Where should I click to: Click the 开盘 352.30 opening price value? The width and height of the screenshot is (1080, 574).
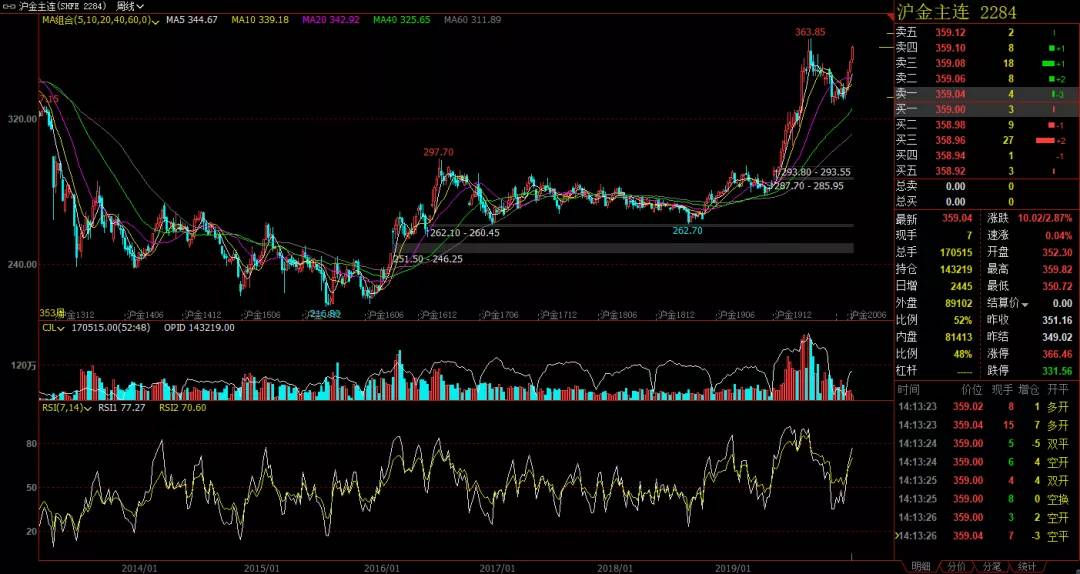[x=1057, y=253]
